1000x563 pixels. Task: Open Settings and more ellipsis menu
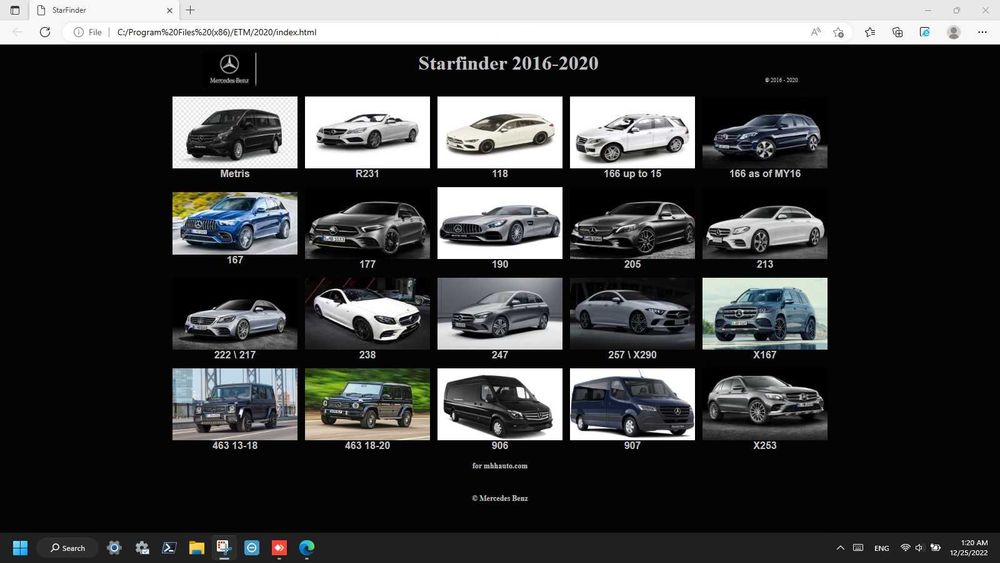coord(982,32)
